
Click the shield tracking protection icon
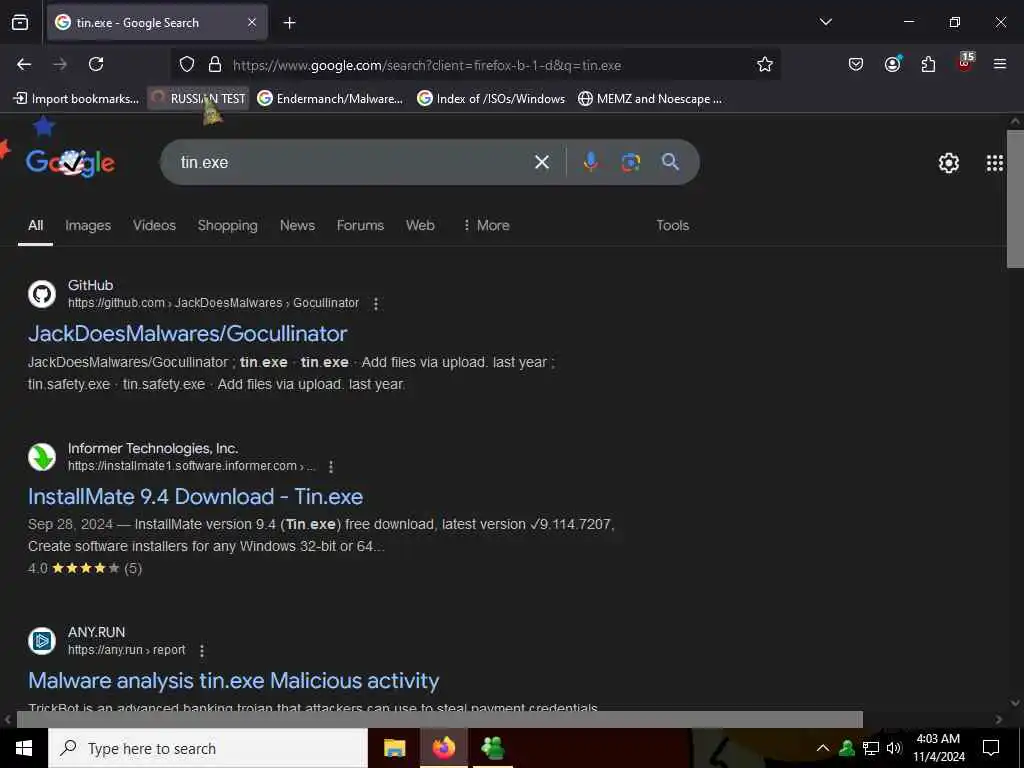tap(187, 64)
